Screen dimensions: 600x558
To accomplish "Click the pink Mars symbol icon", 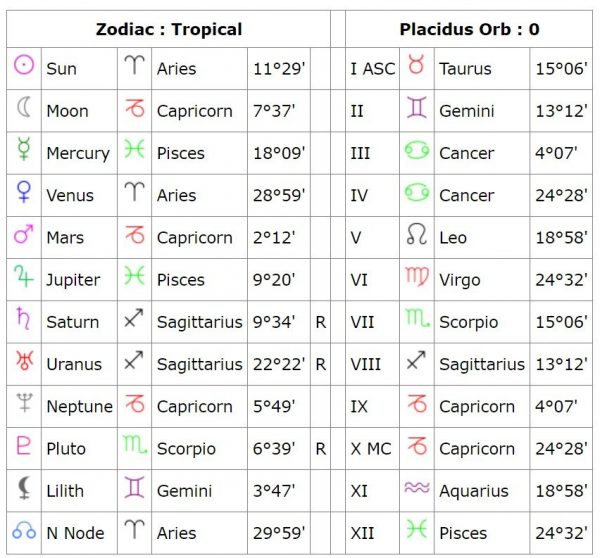I will (x=24, y=233).
